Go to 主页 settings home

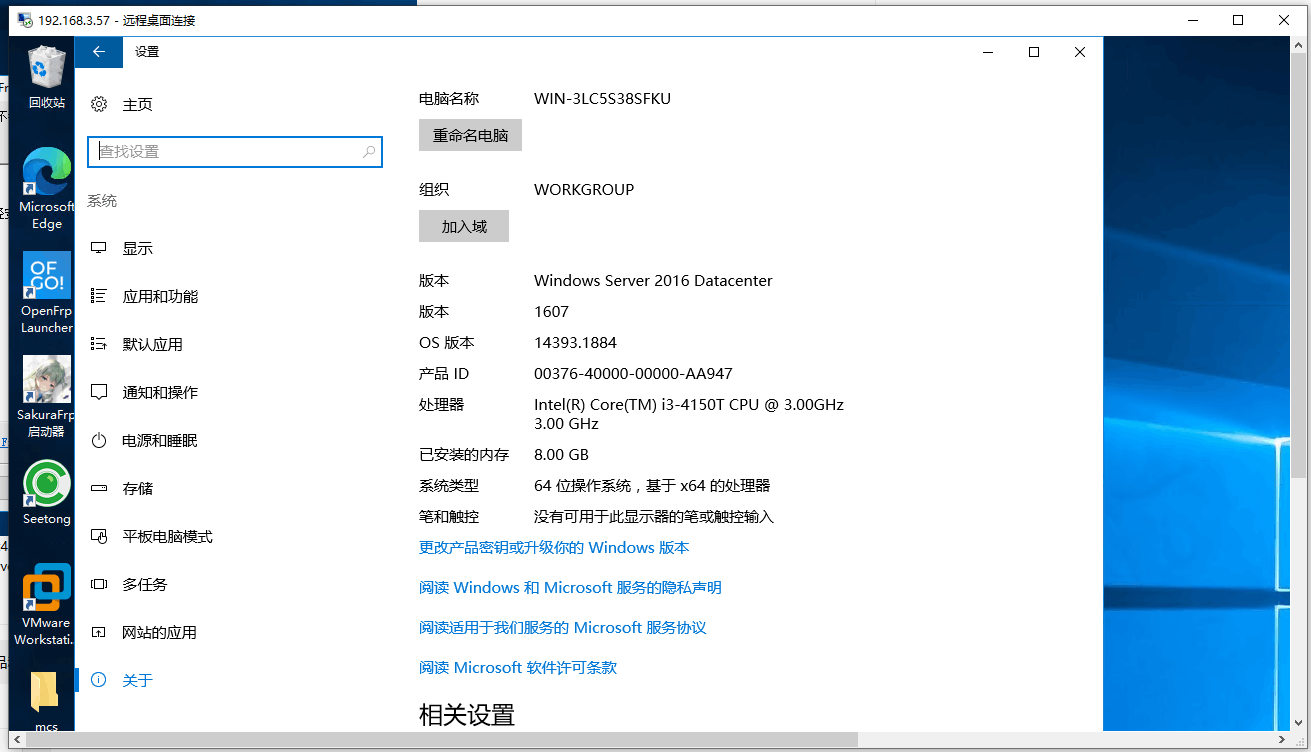pyautogui.click(x=137, y=104)
